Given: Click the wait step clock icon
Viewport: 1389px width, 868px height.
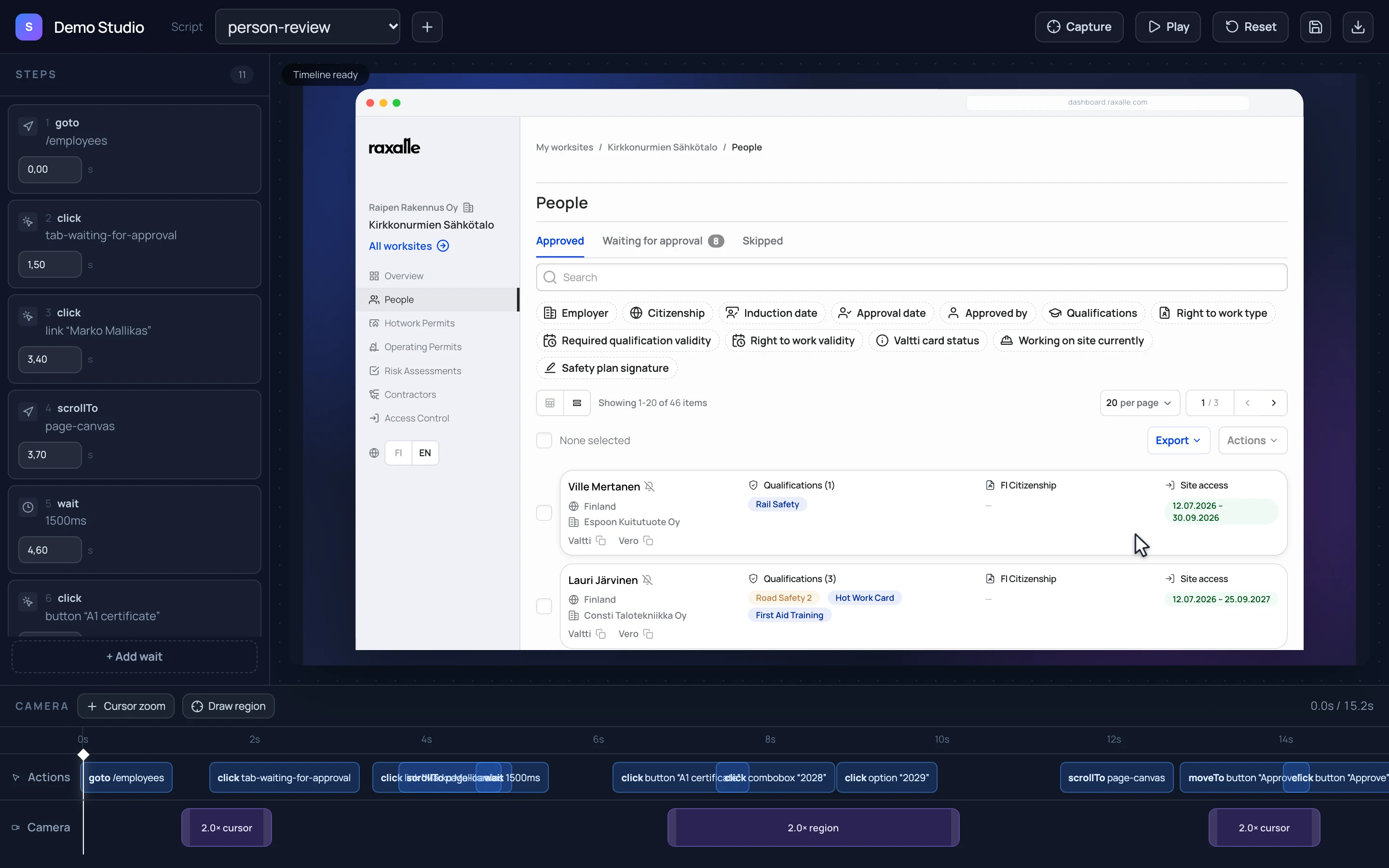Looking at the screenshot, I should coord(28,507).
